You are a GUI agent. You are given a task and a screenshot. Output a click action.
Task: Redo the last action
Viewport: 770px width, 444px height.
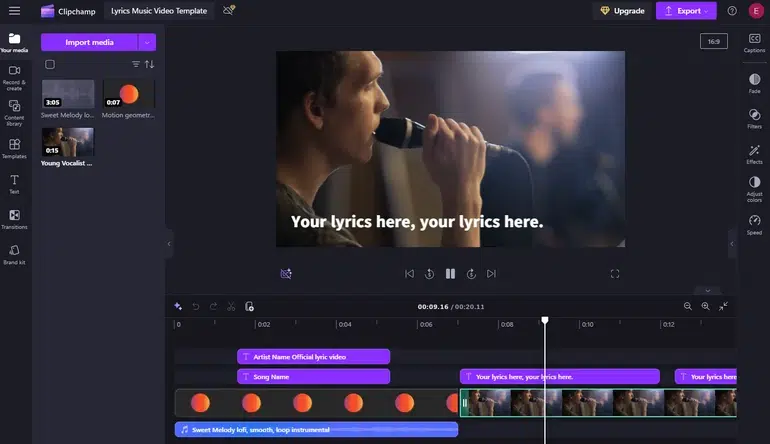(x=214, y=306)
